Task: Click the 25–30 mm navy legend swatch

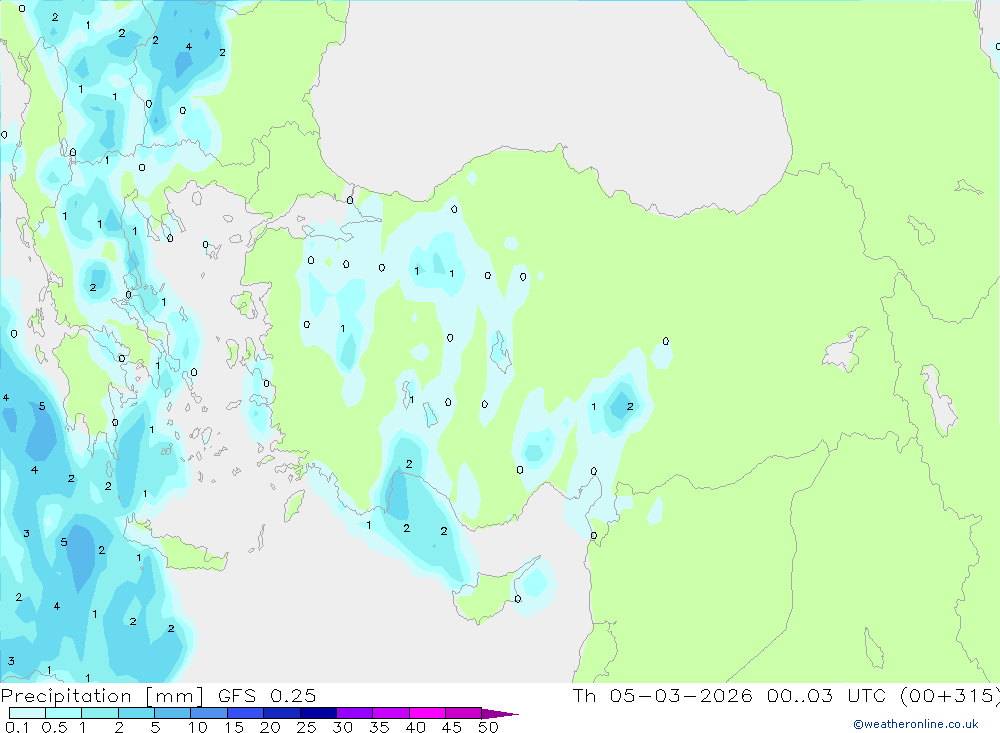Action: (318, 713)
